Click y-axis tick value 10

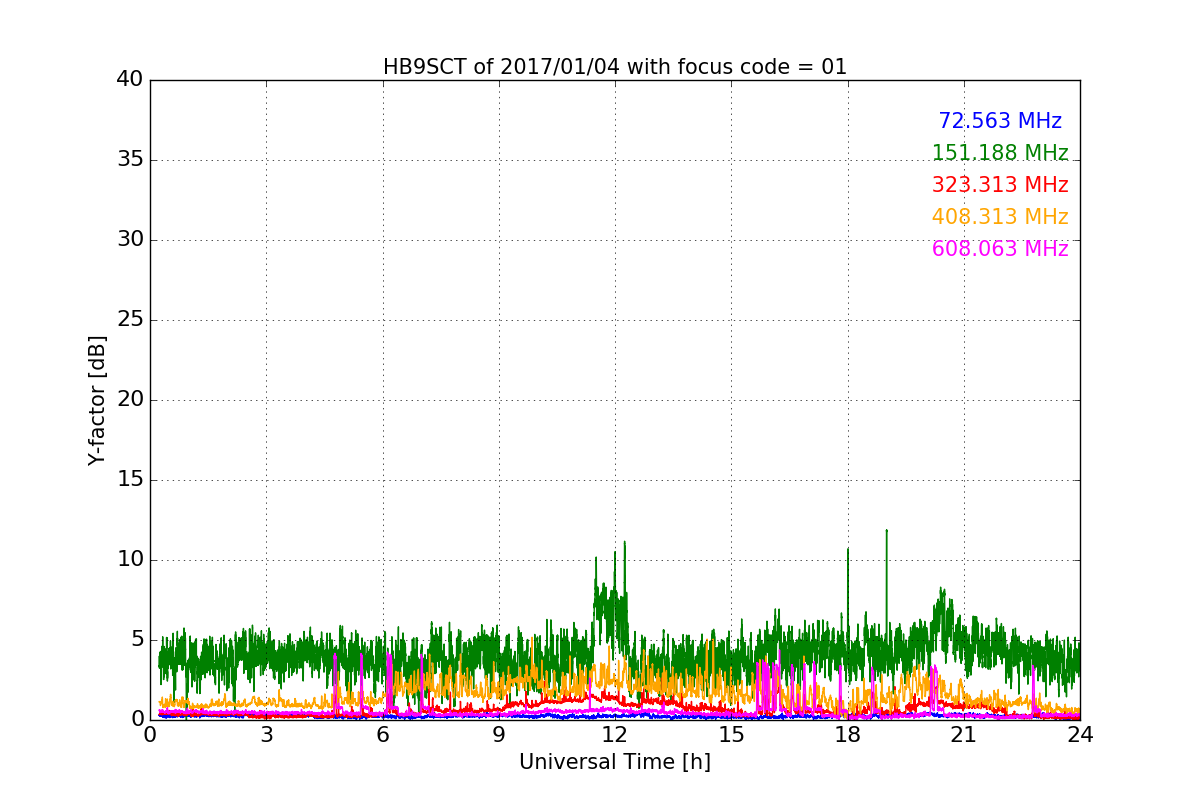tap(130, 560)
